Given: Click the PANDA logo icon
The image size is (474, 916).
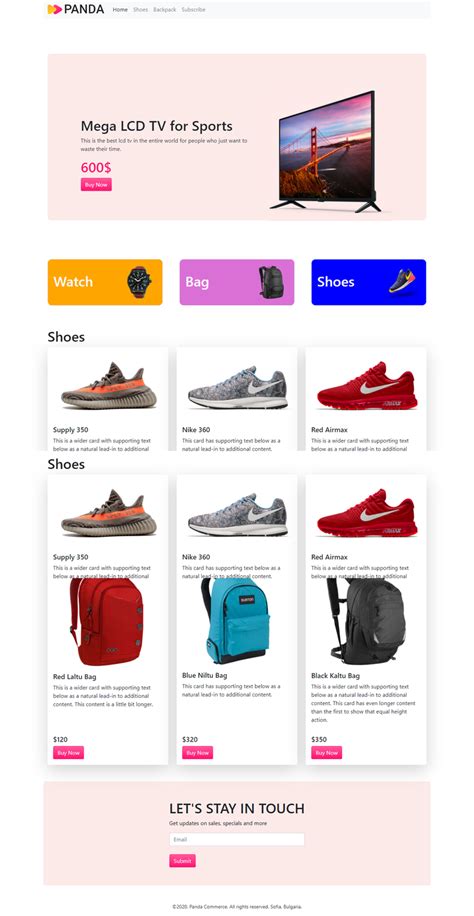Looking at the screenshot, I should (x=54, y=9).
